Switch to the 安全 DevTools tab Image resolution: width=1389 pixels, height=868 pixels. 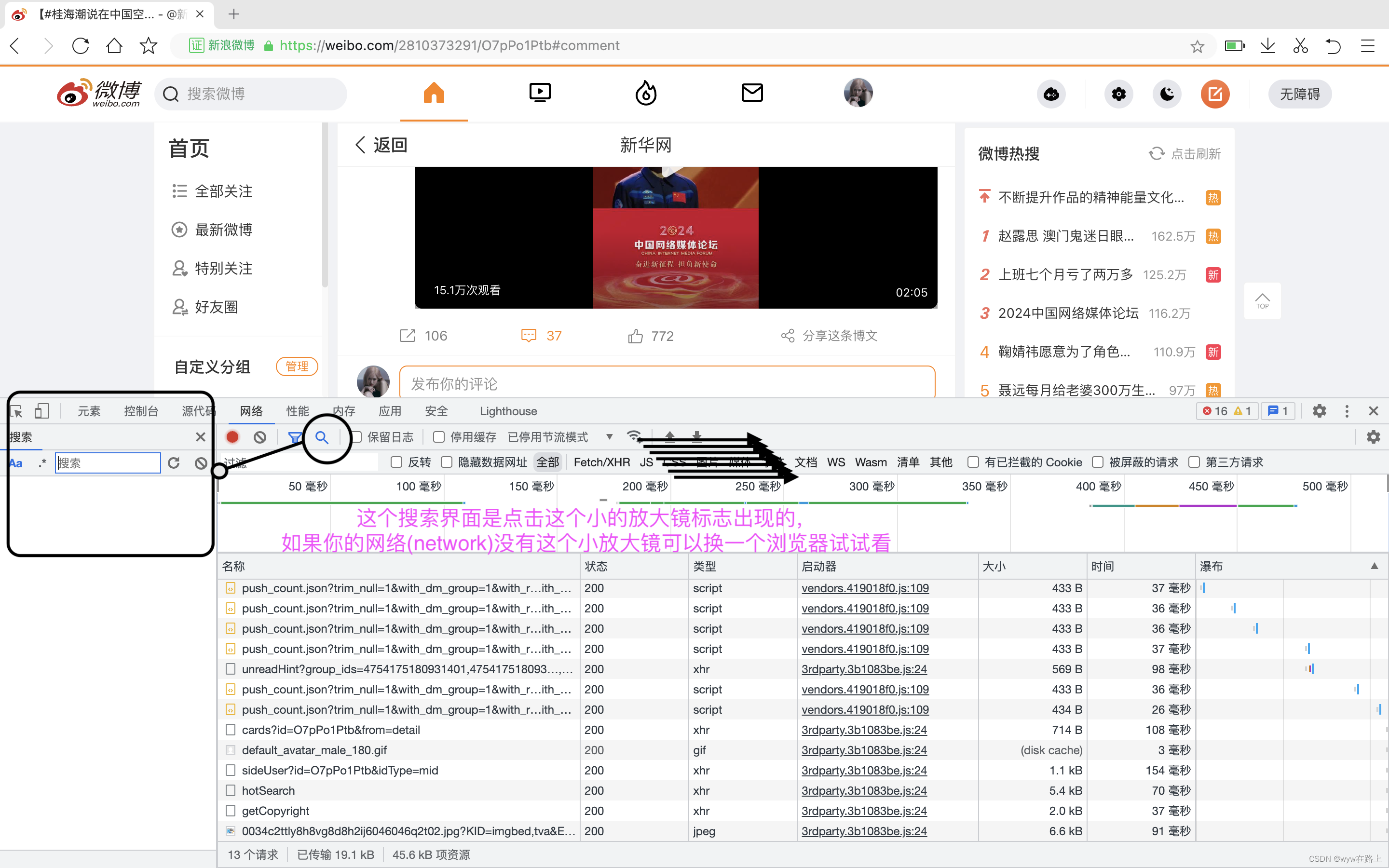(x=436, y=411)
